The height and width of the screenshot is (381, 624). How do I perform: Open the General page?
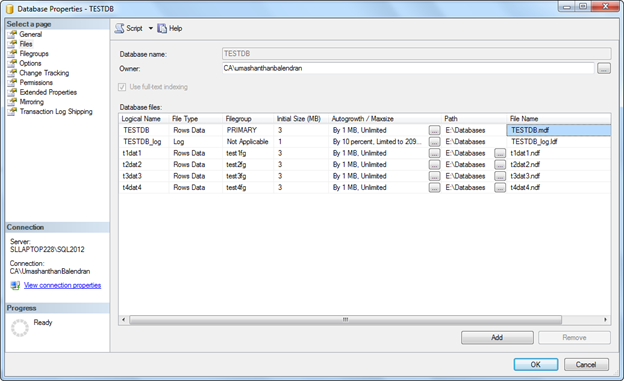point(31,34)
